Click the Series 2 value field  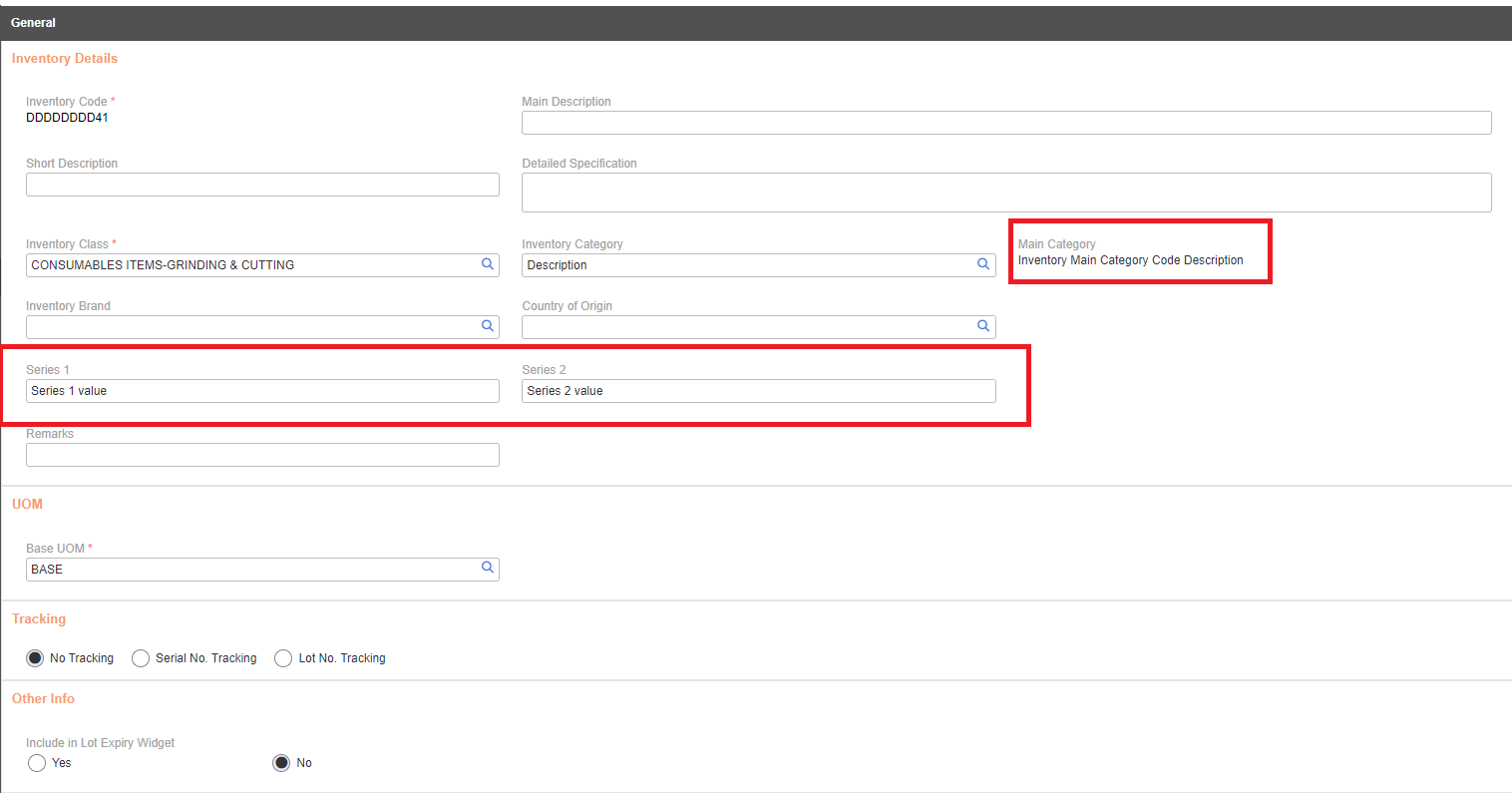click(758, 391)
